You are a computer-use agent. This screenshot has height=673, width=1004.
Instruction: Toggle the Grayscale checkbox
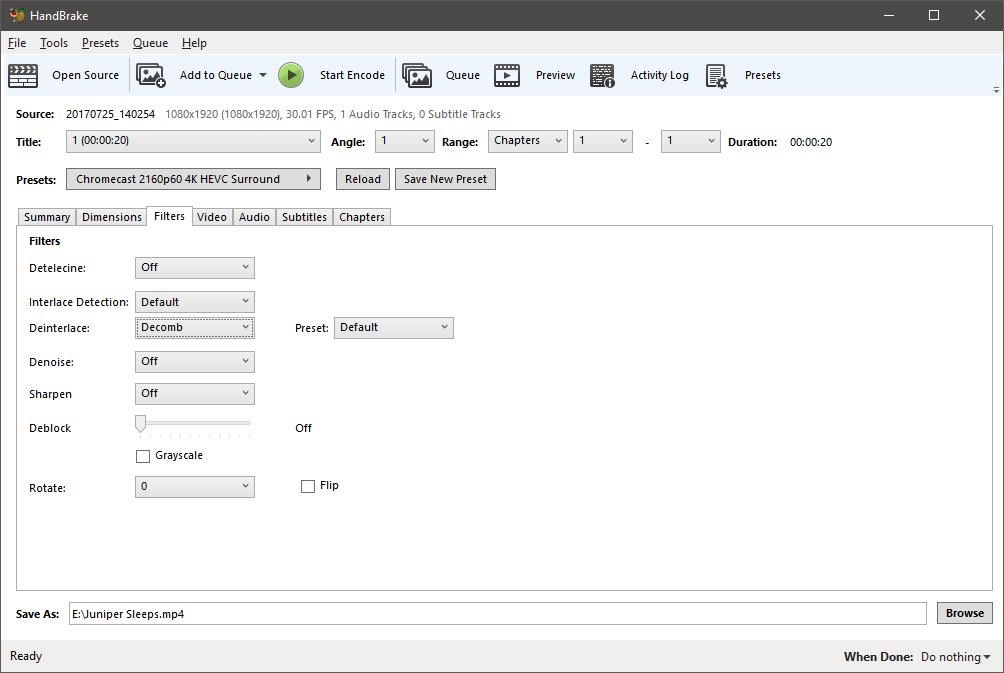click(x=143, y=456)
